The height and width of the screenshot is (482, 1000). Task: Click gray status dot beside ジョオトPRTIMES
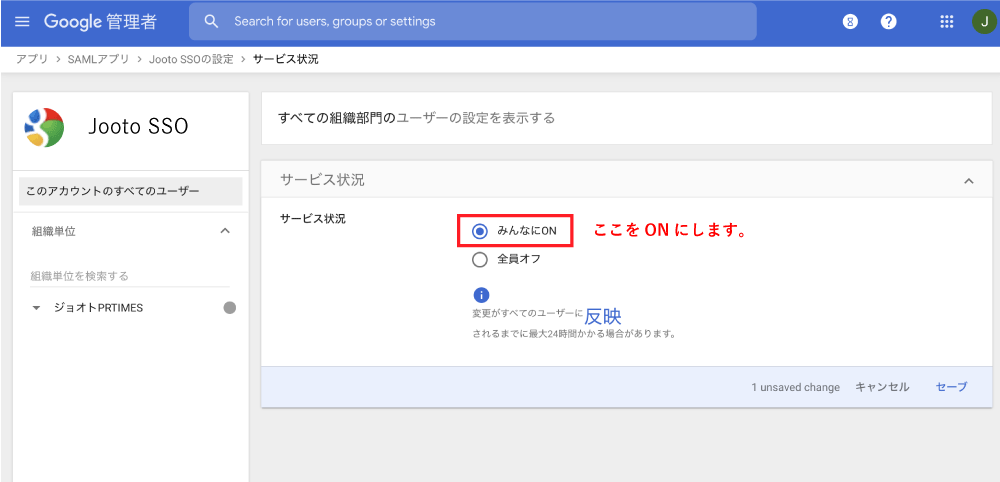pyautogui.click(x=230, y=308)
